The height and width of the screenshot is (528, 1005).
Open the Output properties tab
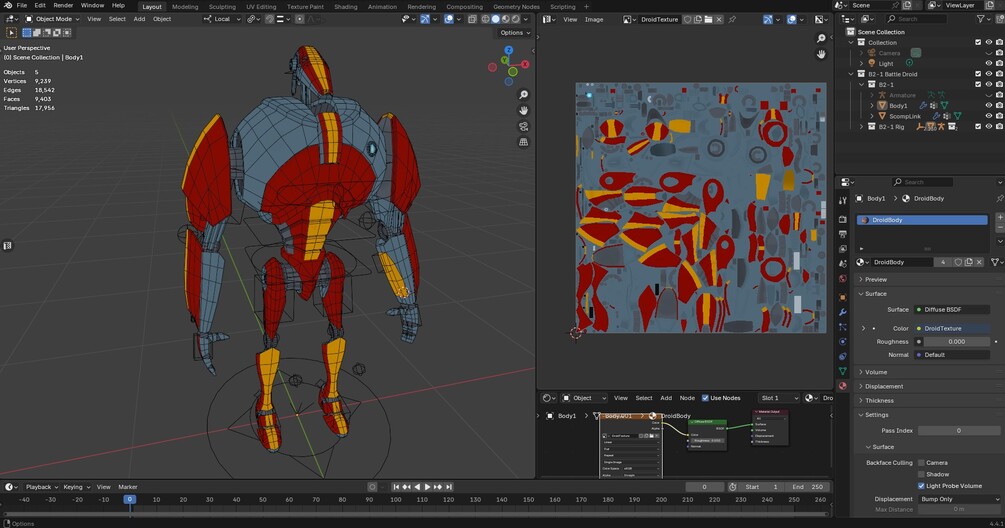[x=843, y=234]
